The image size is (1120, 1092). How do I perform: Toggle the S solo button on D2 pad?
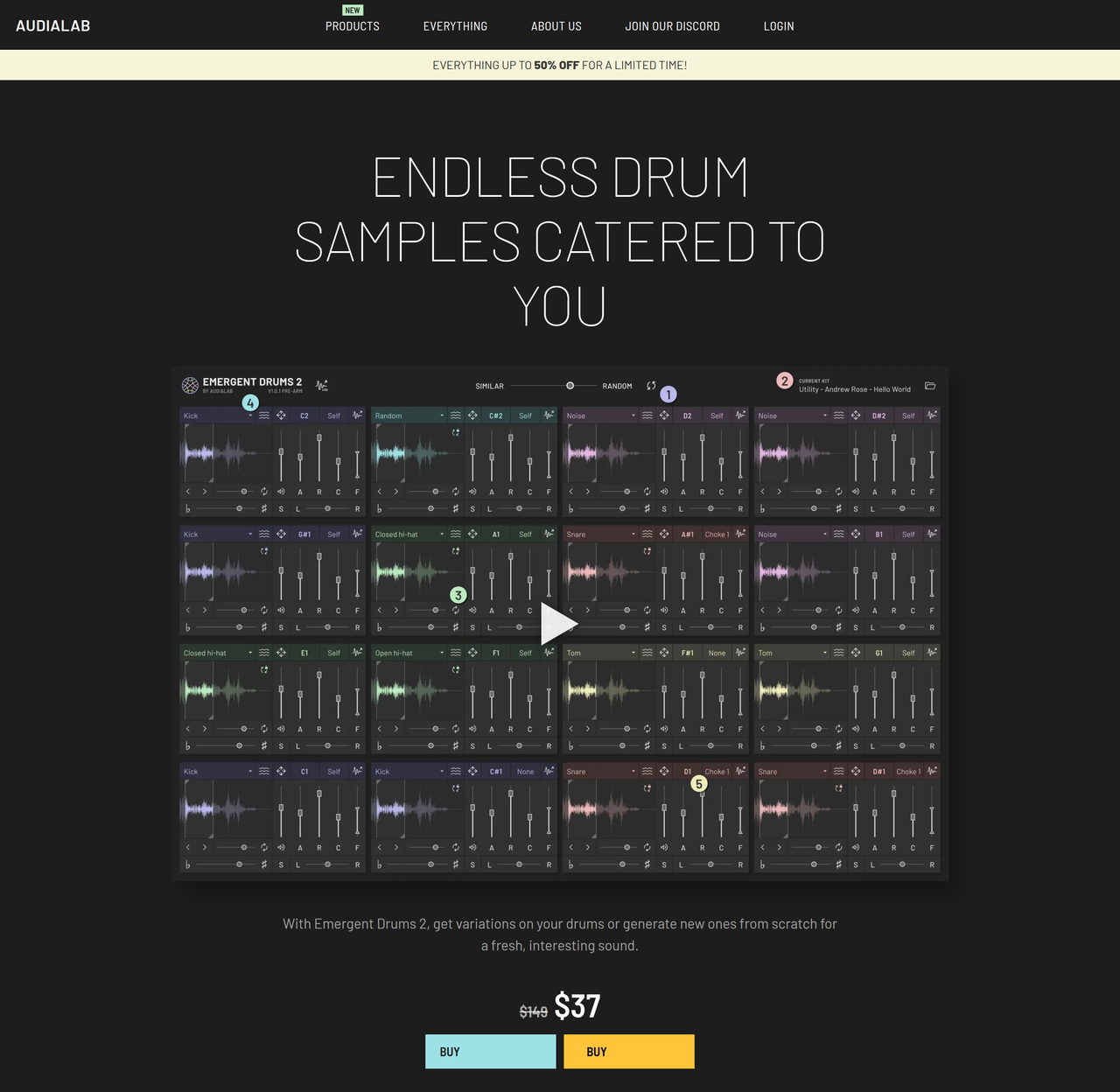(x=664, y=509)
